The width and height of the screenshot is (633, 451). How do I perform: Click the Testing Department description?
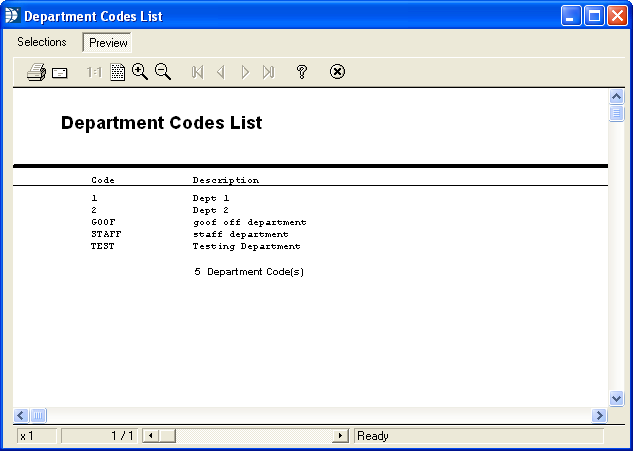click(246, 247)
